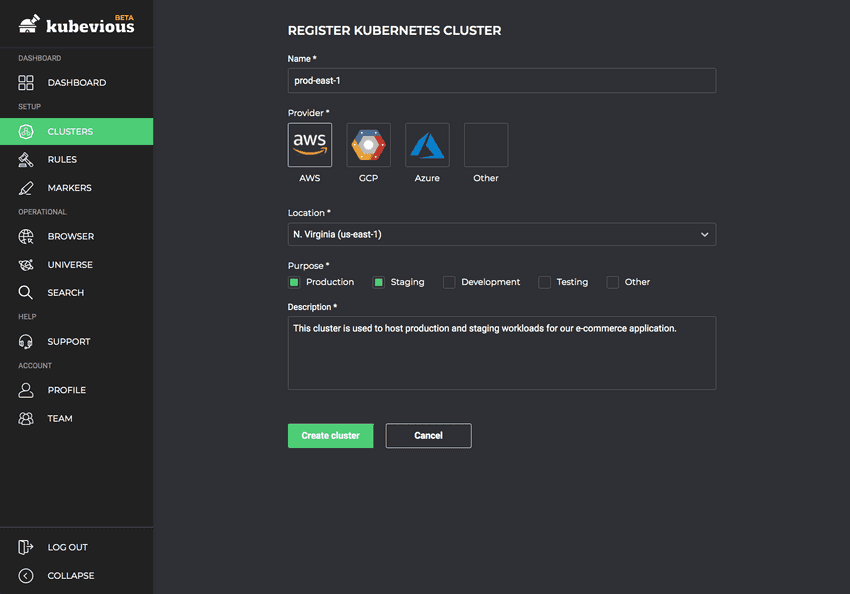Click the Rules gavel icon
Viewport: 850px width, 594px height.
coord(27,160)
